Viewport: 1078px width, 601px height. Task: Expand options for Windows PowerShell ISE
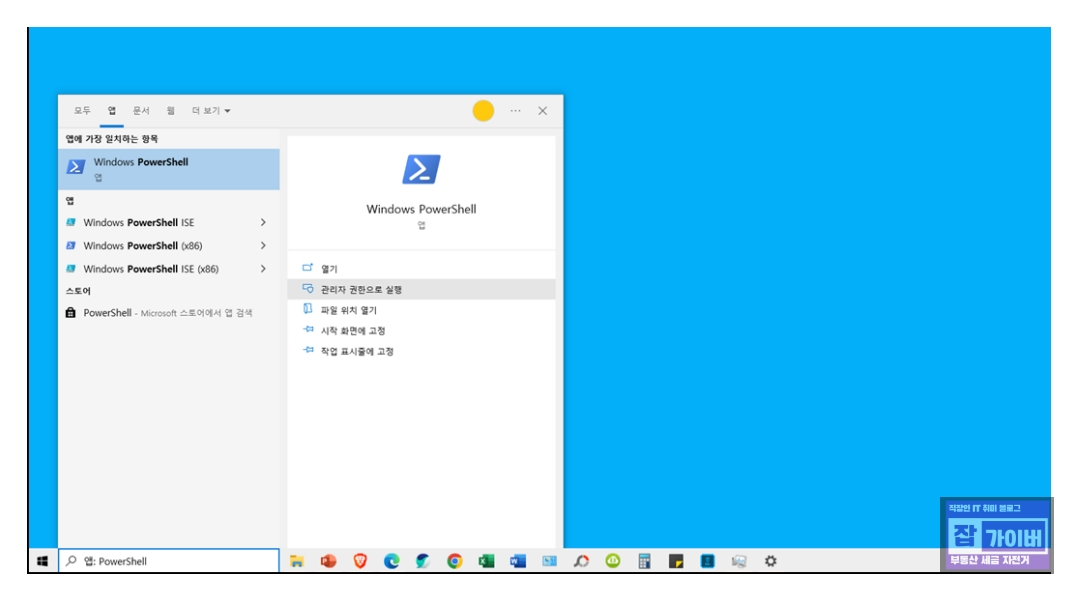click(x=263, y=222)
